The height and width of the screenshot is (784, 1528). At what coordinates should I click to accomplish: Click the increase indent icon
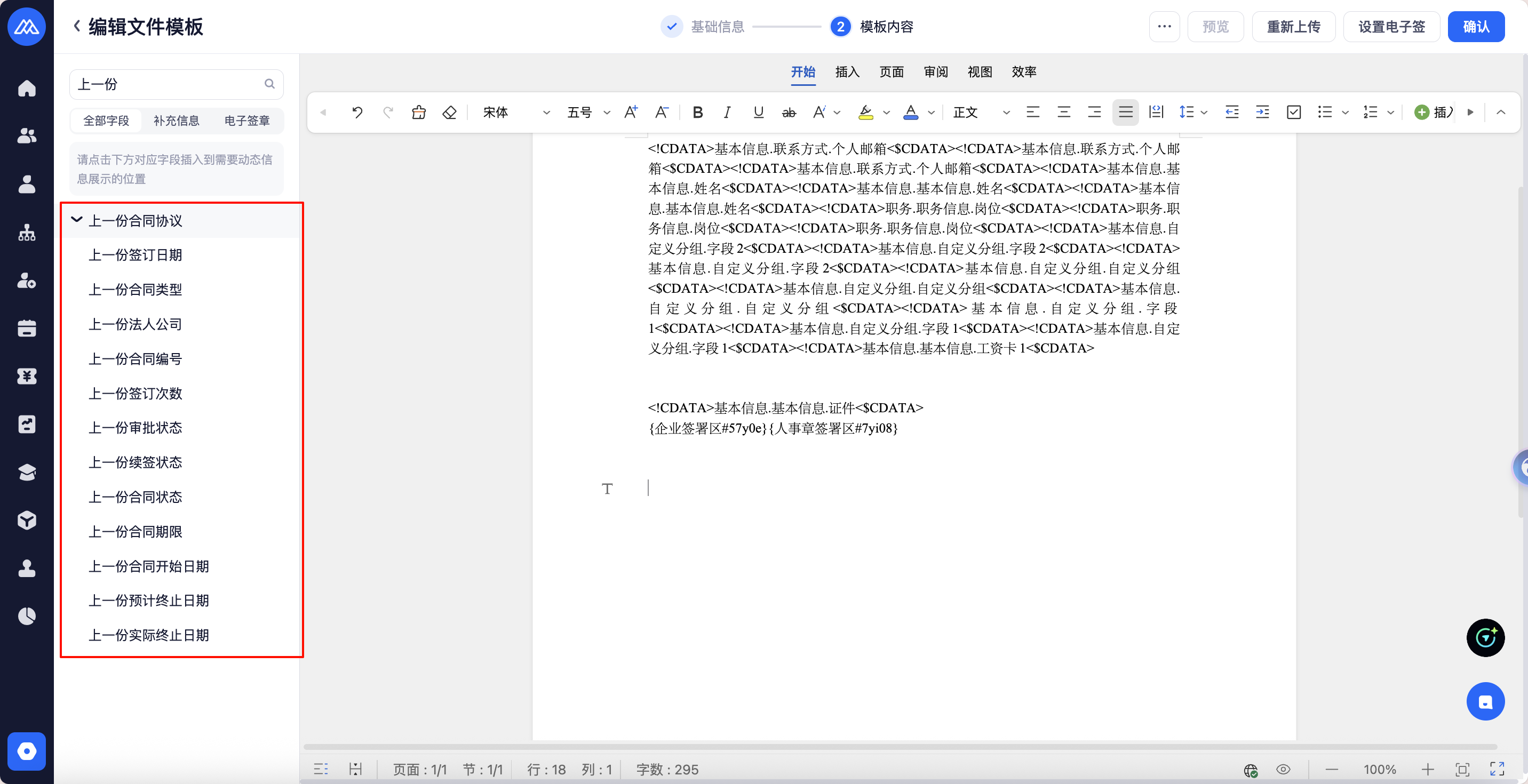[1262, 112]
